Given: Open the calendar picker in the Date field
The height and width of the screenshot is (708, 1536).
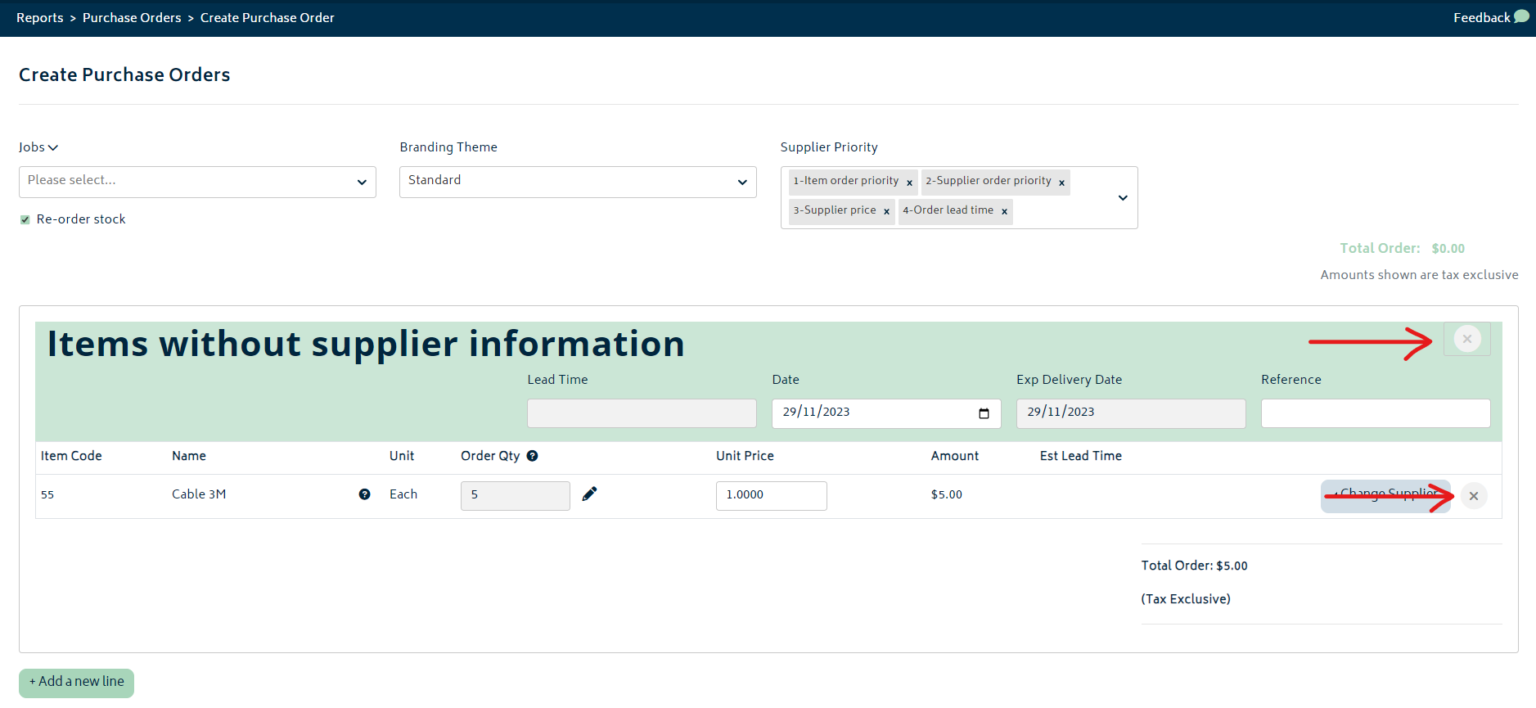Looking at the screenshot, I should click(984, 413).
